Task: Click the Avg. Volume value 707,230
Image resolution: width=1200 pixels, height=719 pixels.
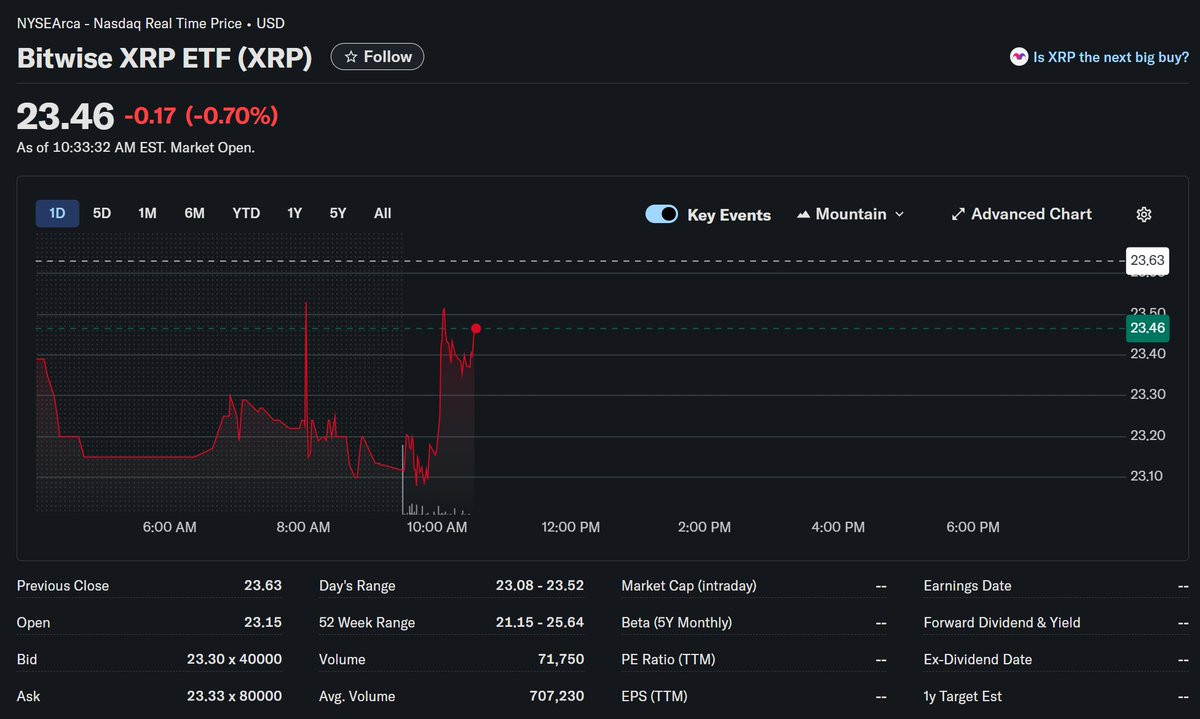Action: click(x=555, y=697)
